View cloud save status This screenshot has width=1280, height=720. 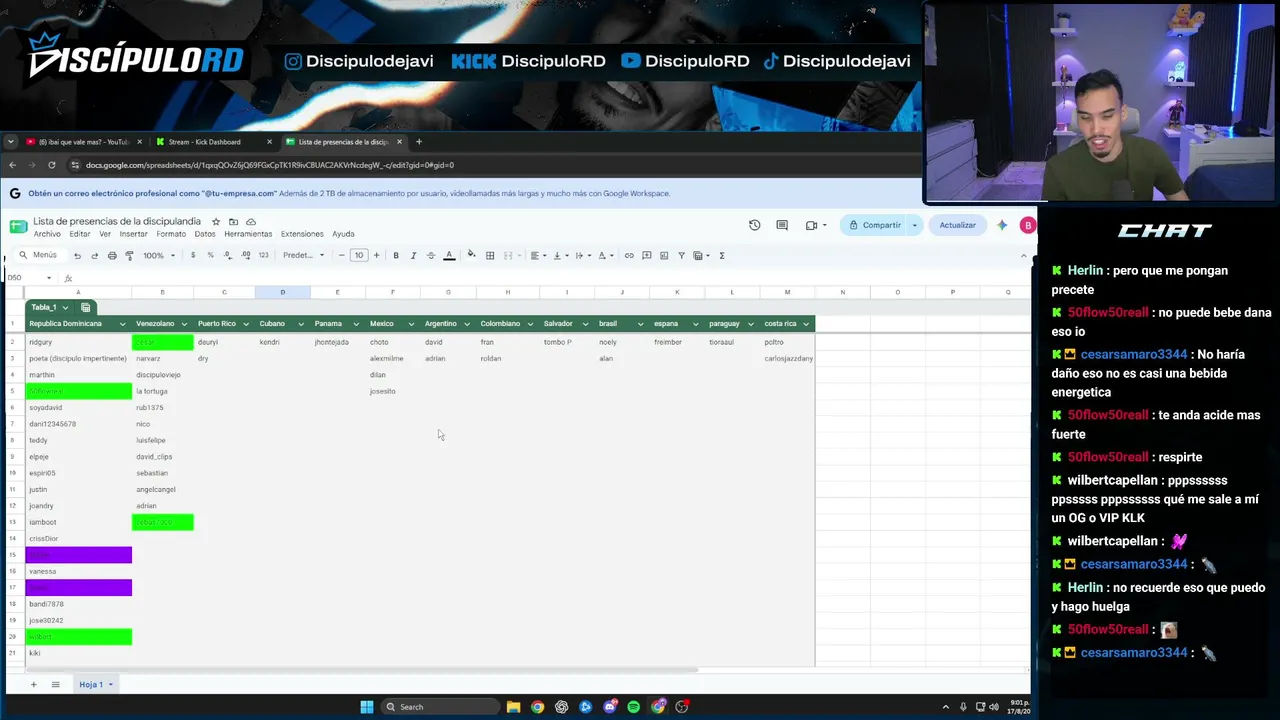[x=251, y=222]
